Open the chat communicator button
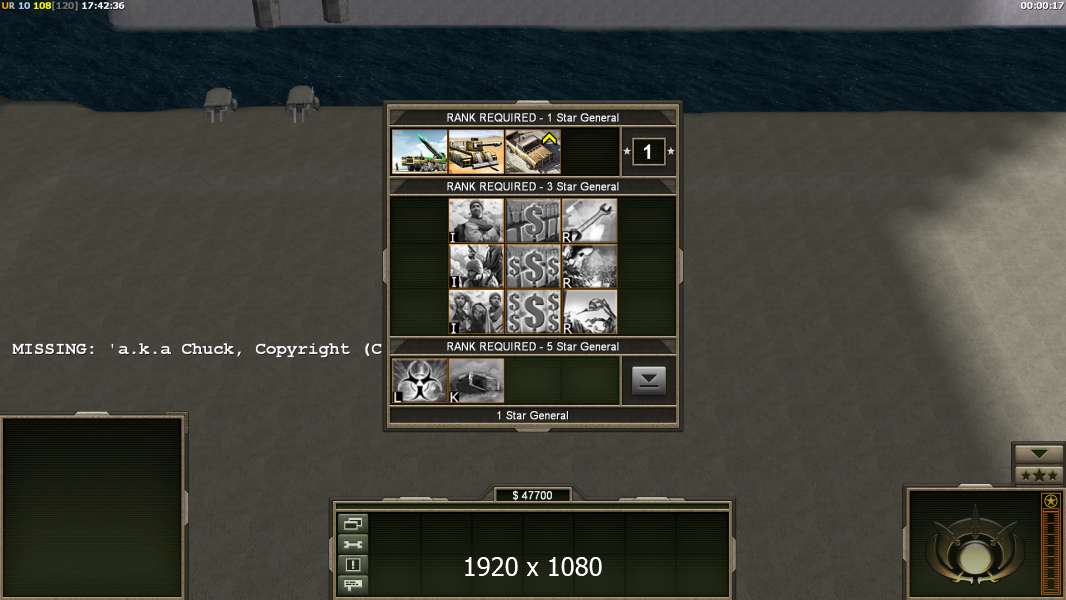 click(x=353, y=584)
